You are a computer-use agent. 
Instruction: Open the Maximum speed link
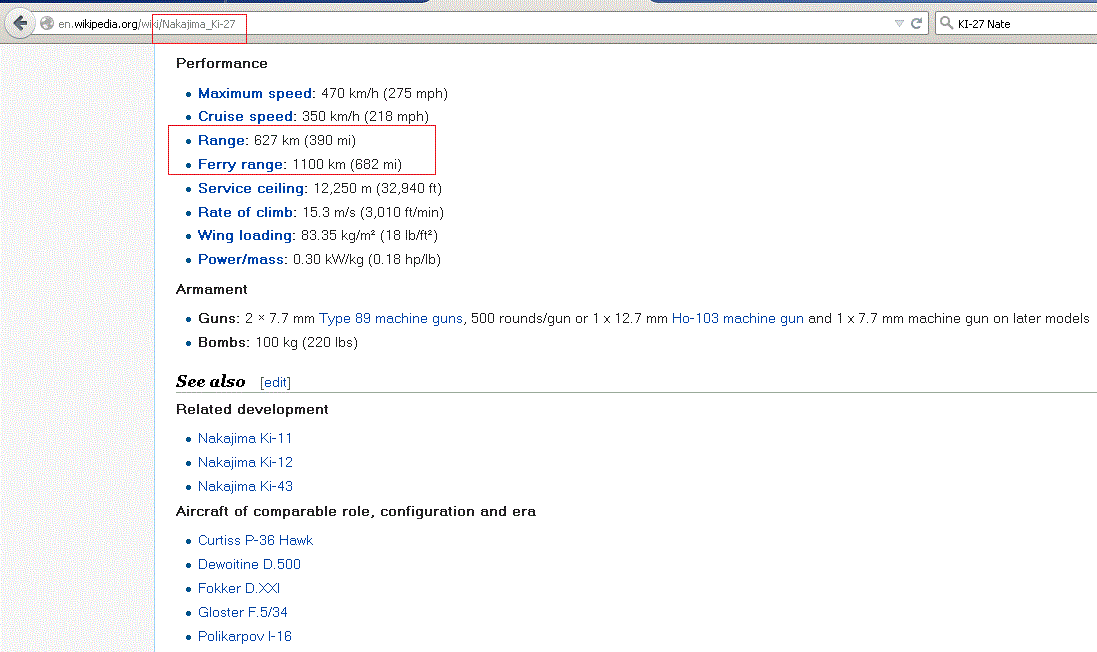pyautogui.click(x=255, y=94)
